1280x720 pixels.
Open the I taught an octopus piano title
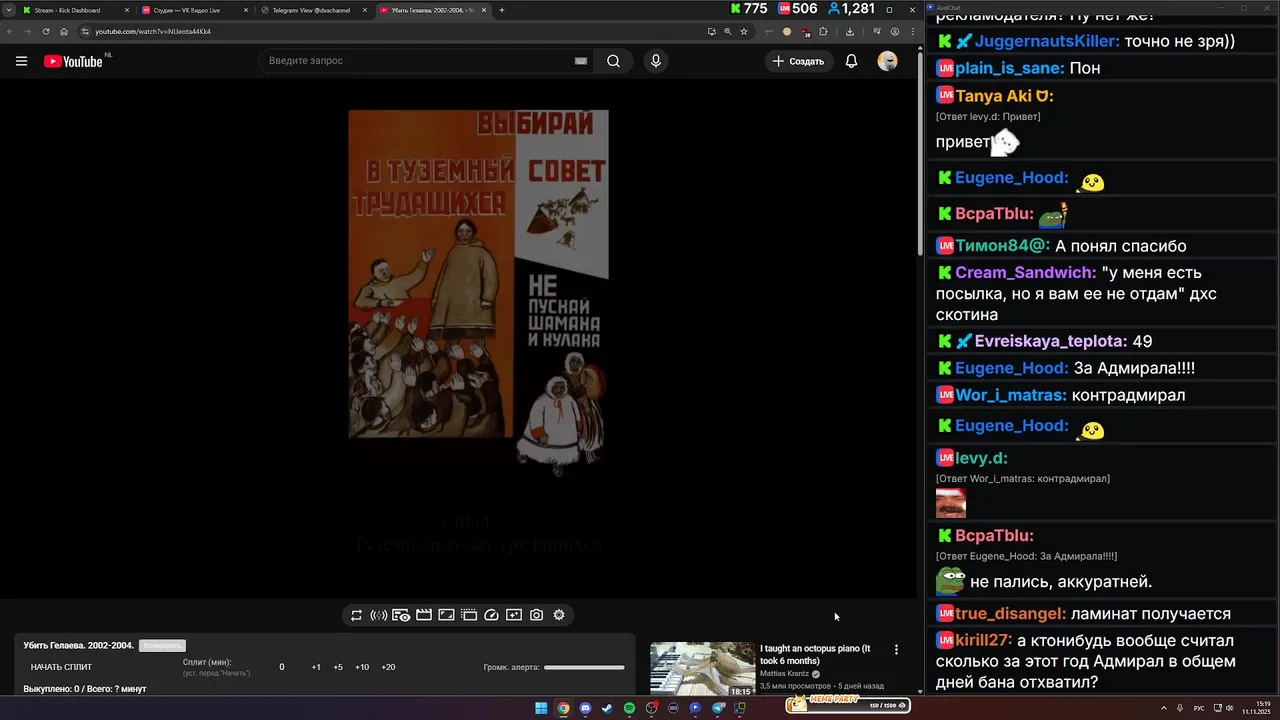[815, 654]
